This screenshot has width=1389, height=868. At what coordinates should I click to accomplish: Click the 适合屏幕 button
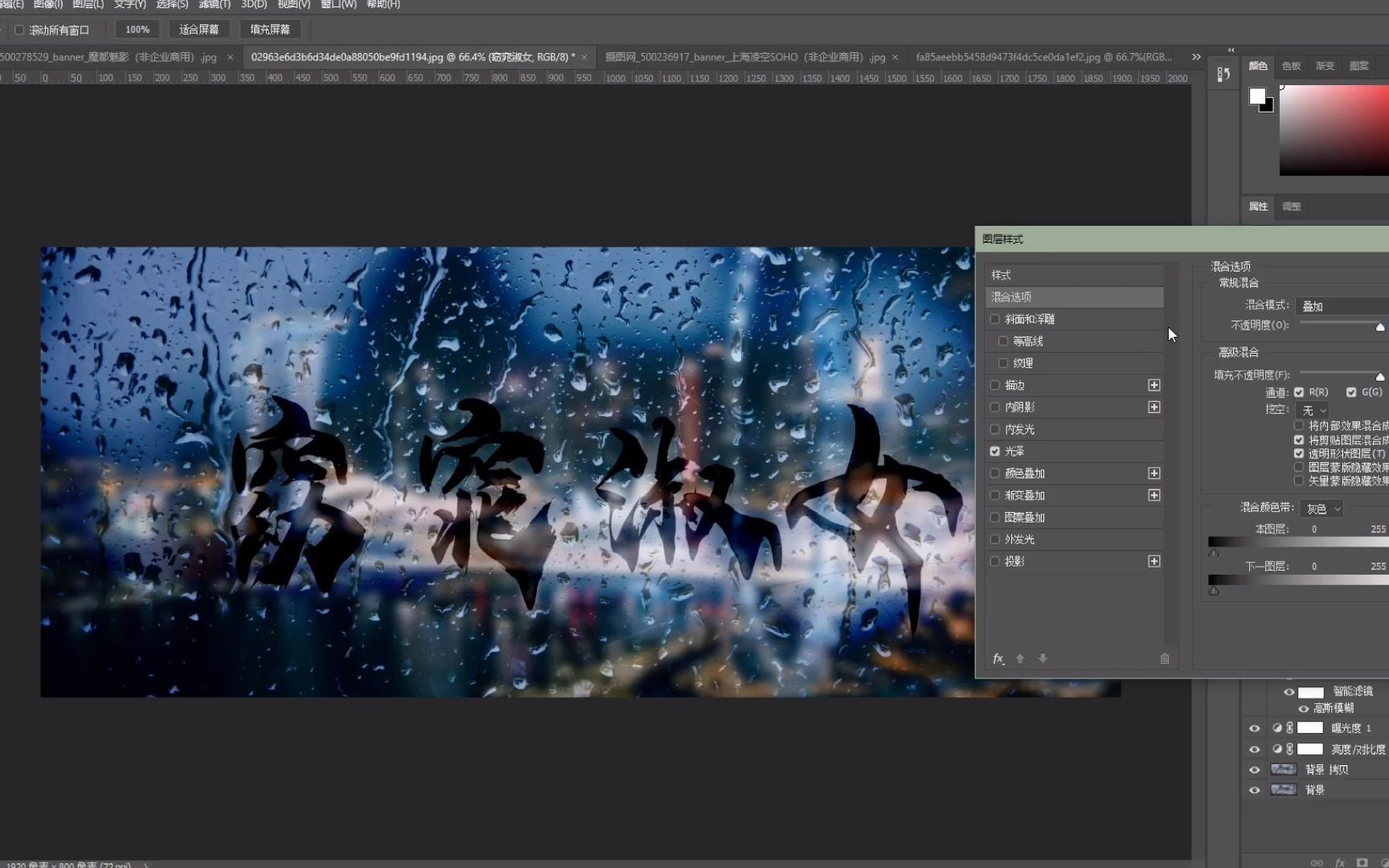199,30
